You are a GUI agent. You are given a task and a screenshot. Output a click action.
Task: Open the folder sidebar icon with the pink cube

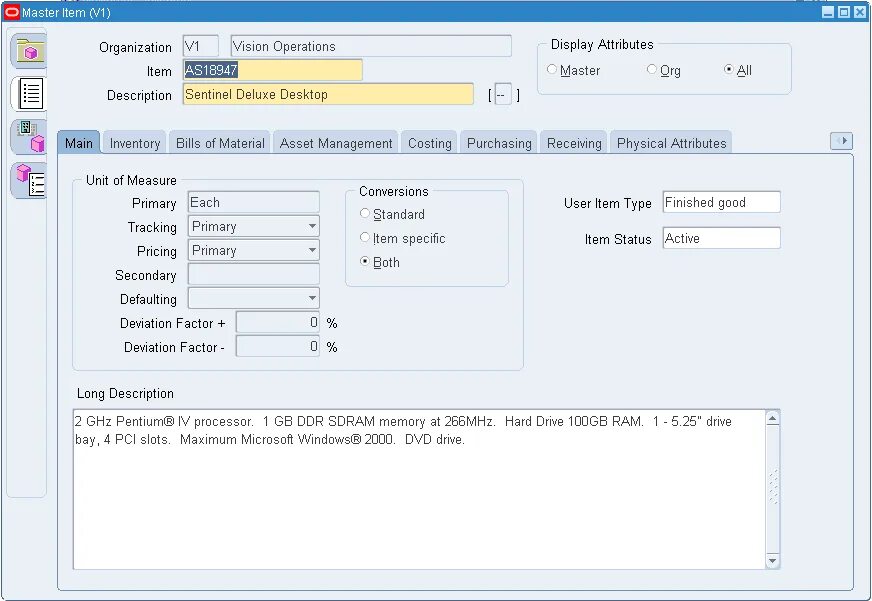pyautogui.click(x=29, y=51)
